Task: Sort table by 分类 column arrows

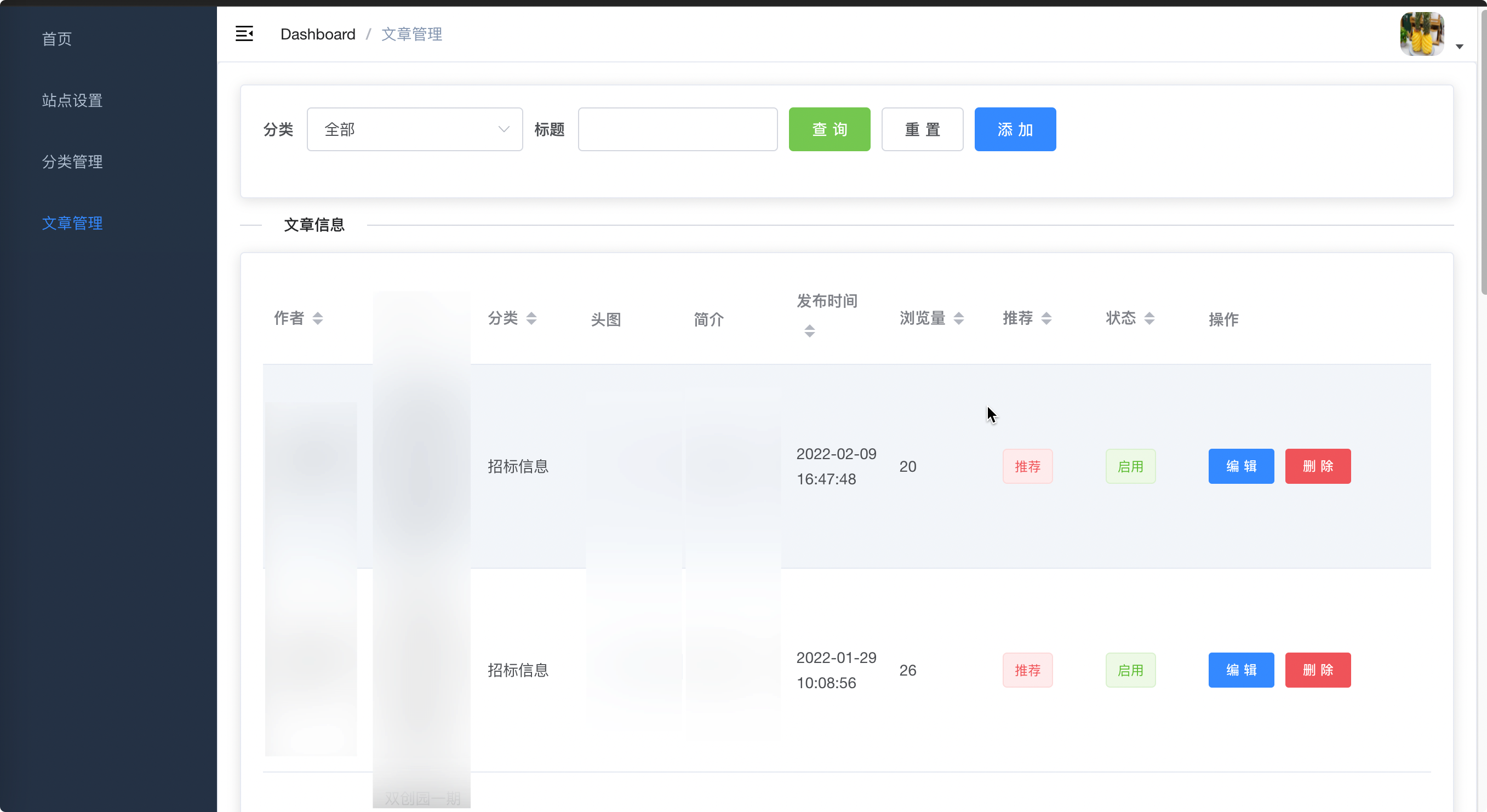Action: (531, 318)
